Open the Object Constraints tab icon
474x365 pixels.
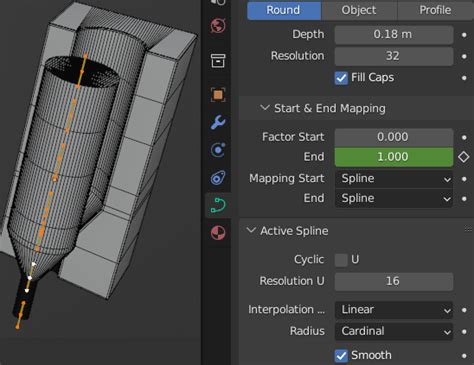coord(218,177)
